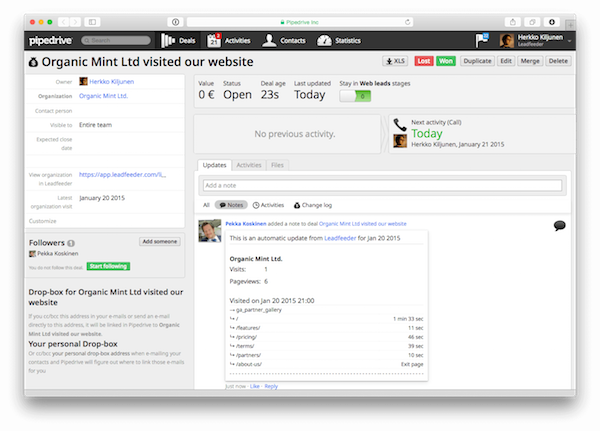Click the Edit button

pyautogui.click(x=506, y=61)
